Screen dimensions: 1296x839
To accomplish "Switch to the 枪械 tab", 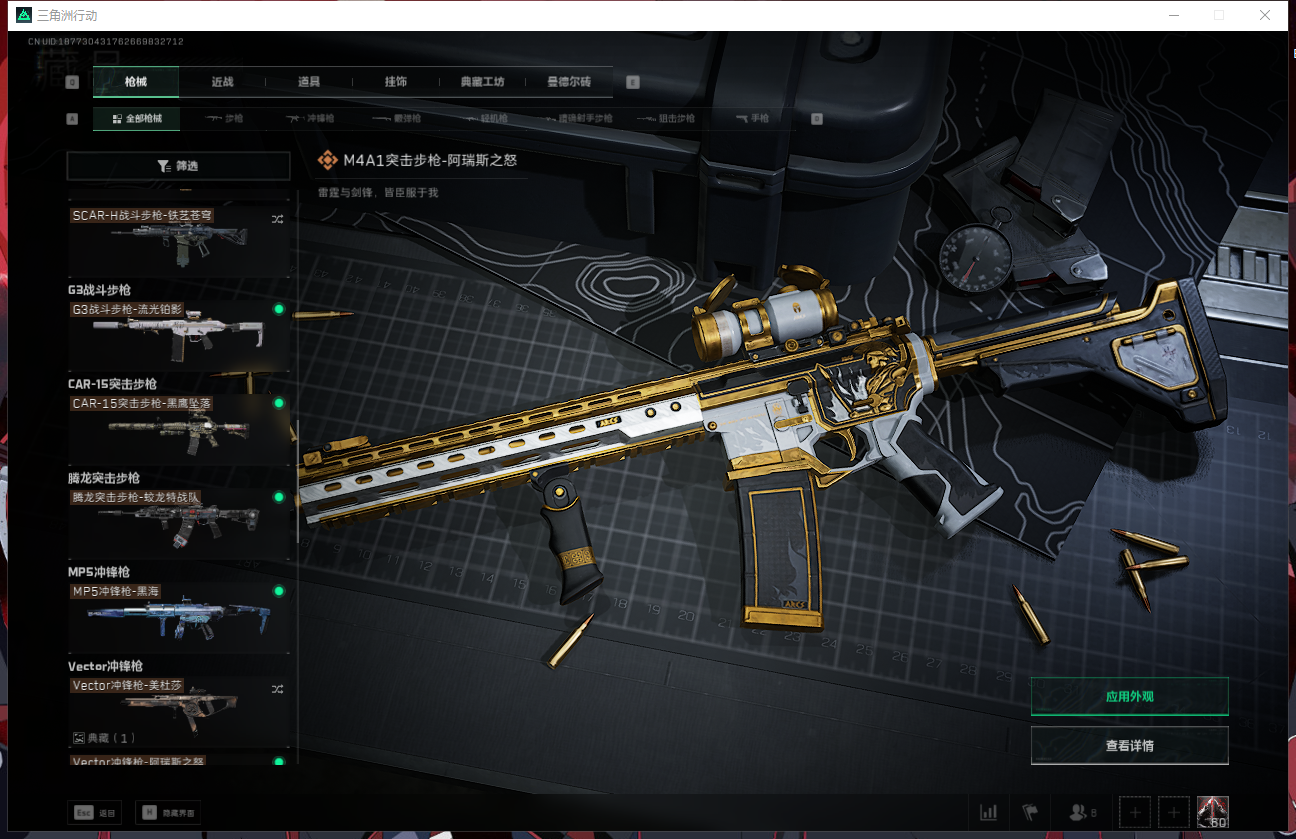I will (x=136, y=82).
